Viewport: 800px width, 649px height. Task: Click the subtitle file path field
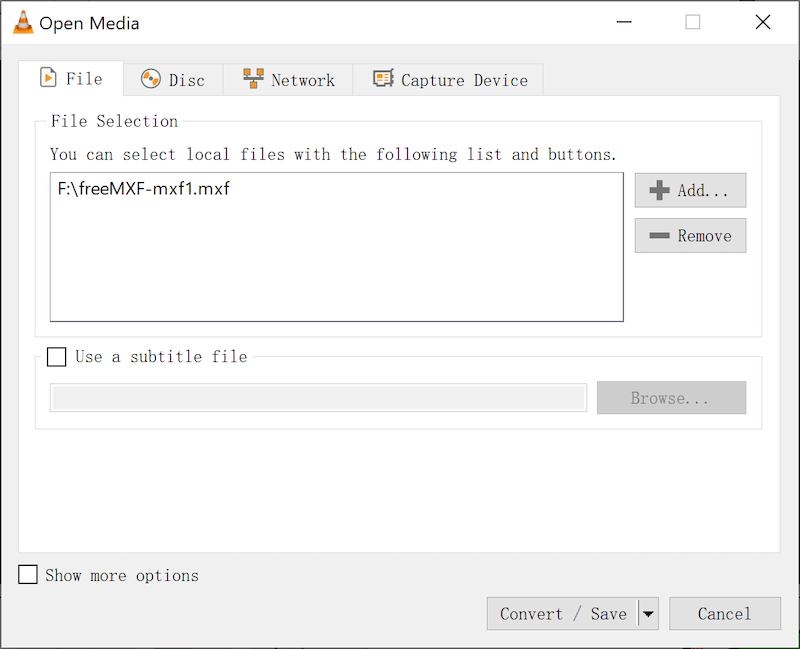(x=318, y=398)
